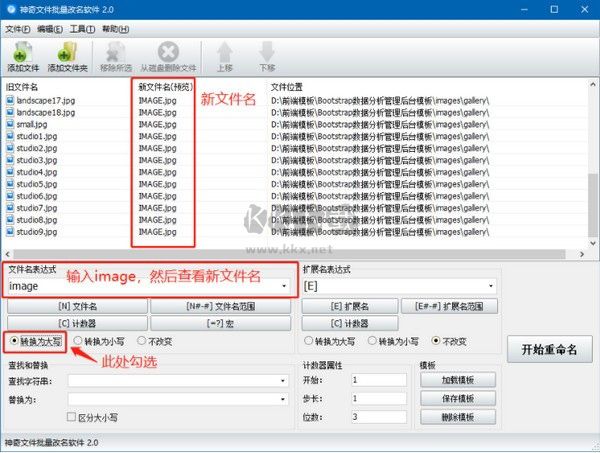Open the 扩展名表达式 dropdown arrow
Screen dimensions: 600x453
(x=491, y=286)
